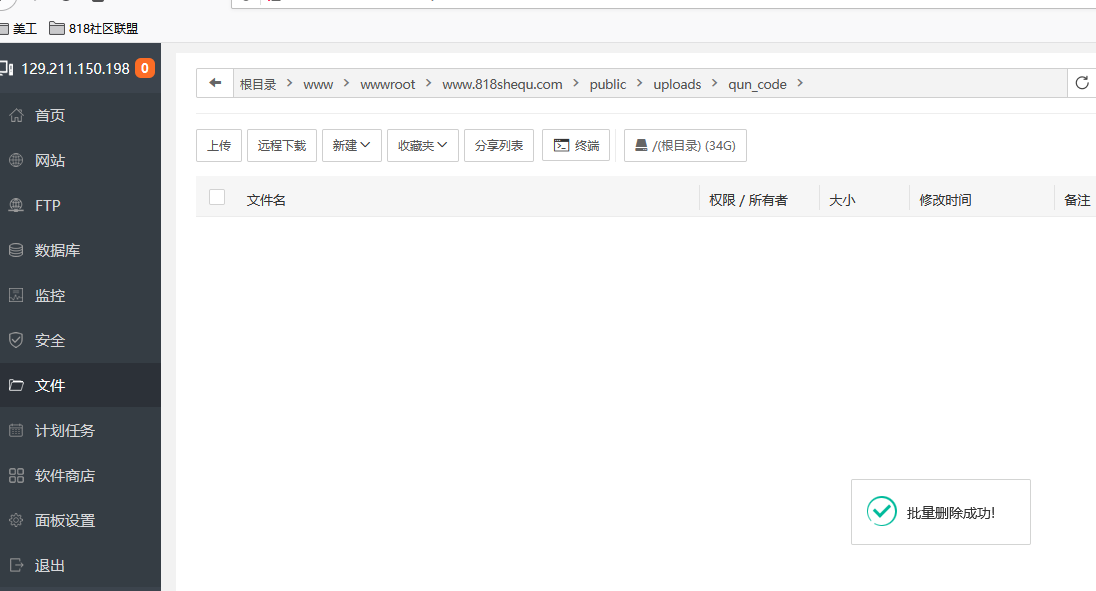The image size is (1096, 591).
Task: Open 面板设置 panel settings
Action: pyautogui.click(x=65, y=521)
